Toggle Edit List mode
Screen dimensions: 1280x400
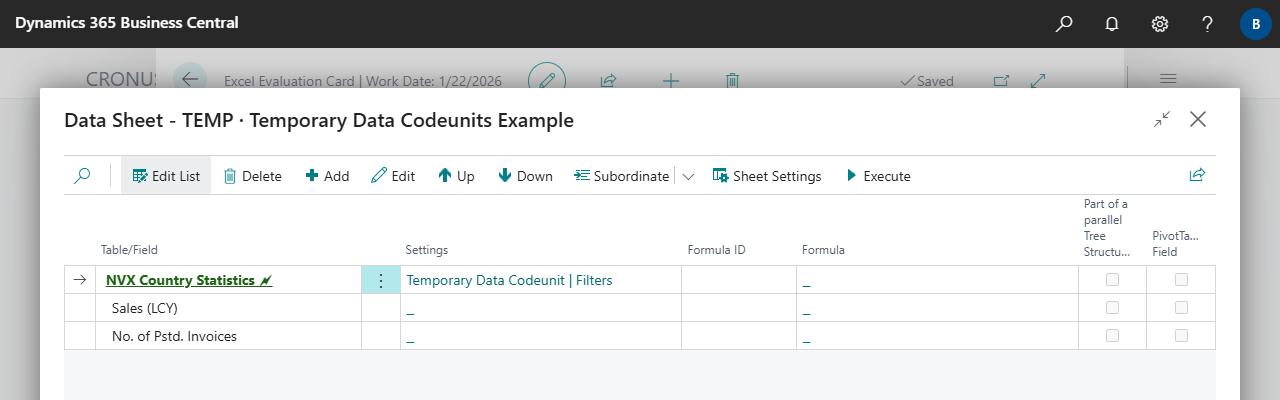pyautogui.click(x=166, y=175)
